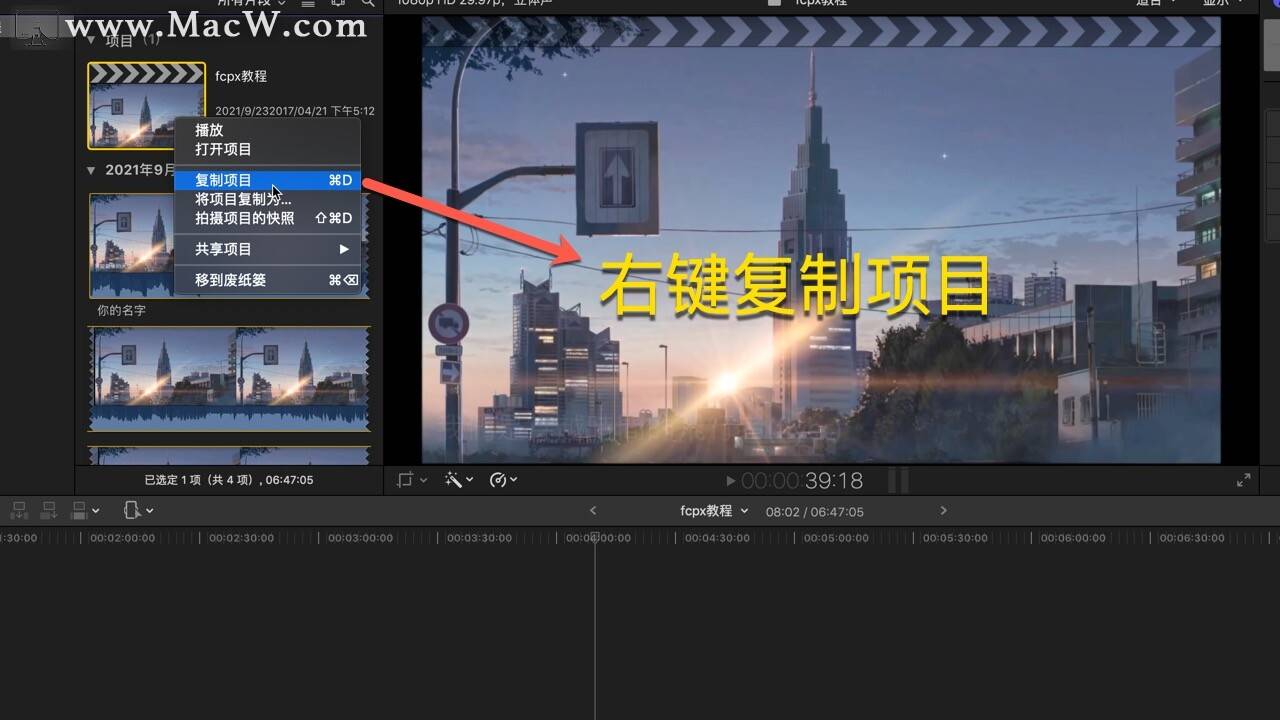Go back in timeline history

(x=593, y=511)
